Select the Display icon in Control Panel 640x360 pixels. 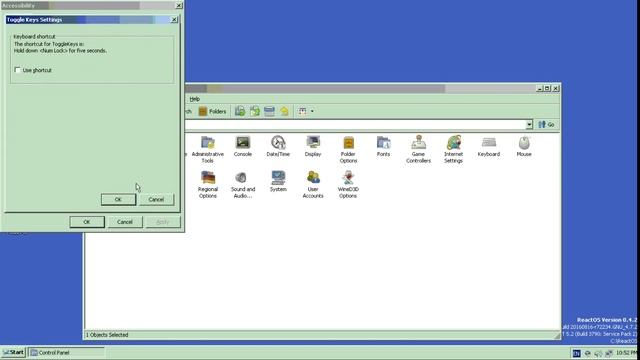313,146
